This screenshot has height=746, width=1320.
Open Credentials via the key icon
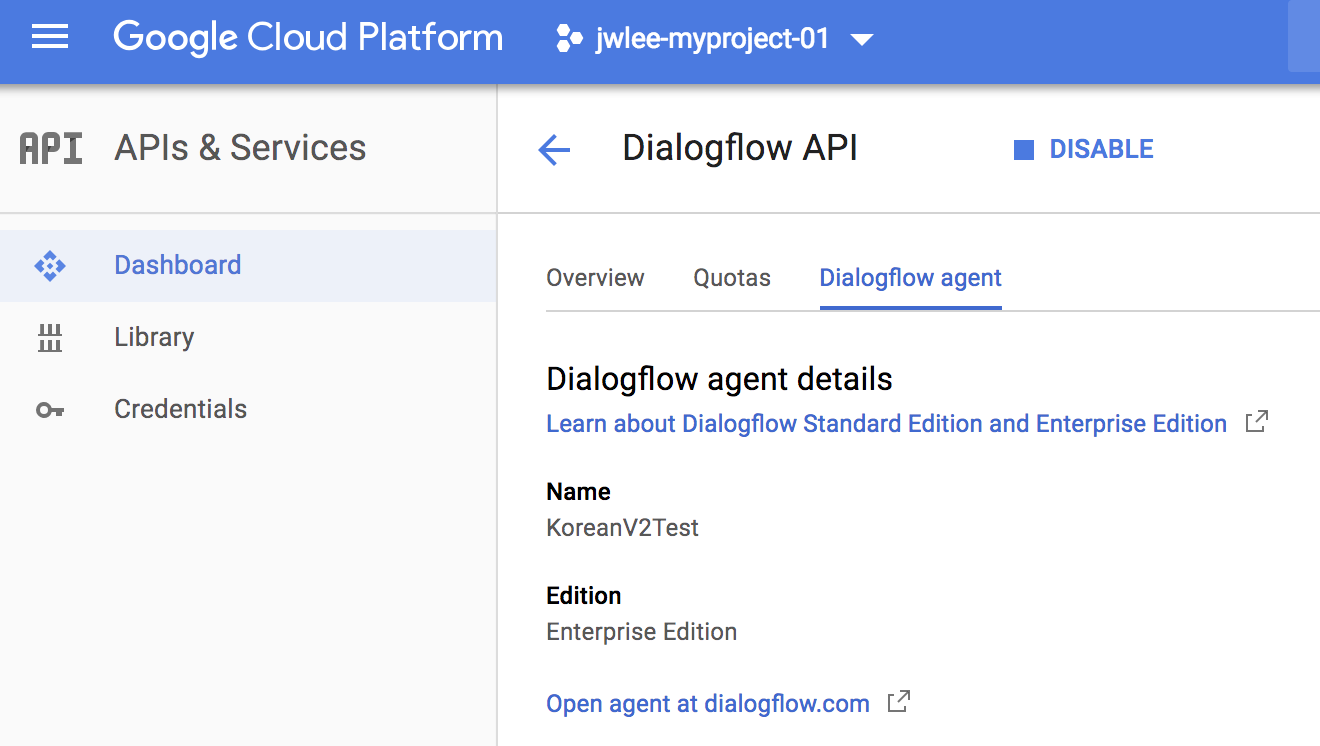49,408
